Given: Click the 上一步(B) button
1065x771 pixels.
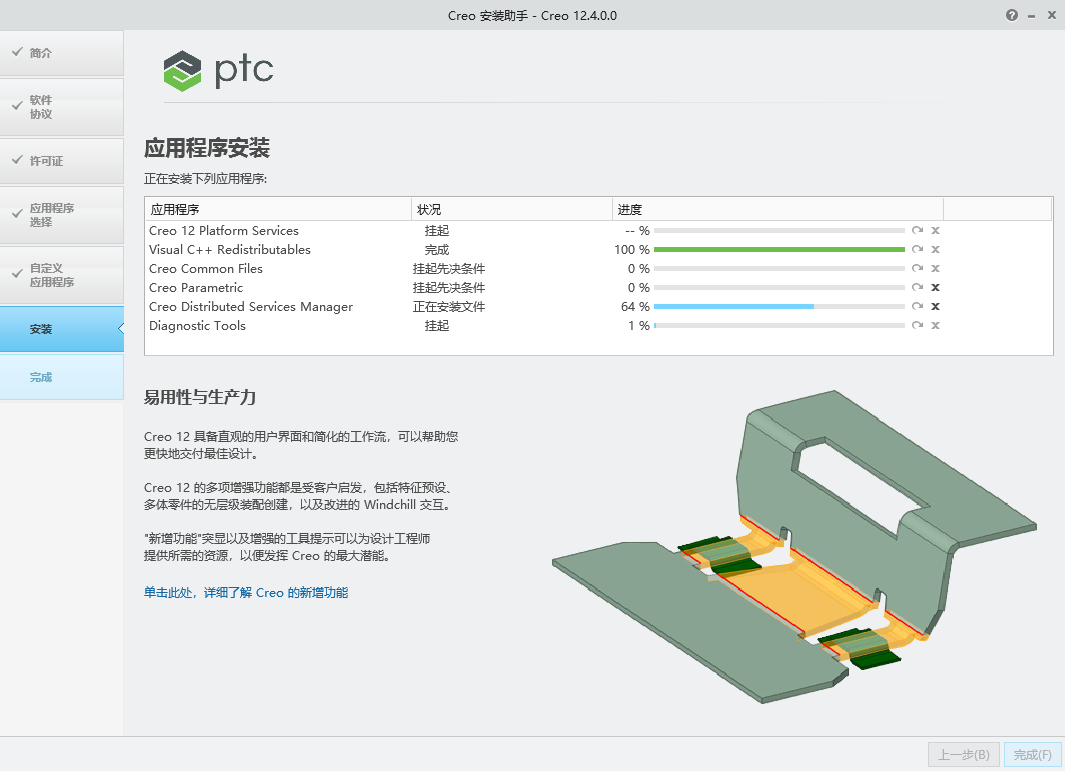Looking at the screenshot, I should [964, 755].
